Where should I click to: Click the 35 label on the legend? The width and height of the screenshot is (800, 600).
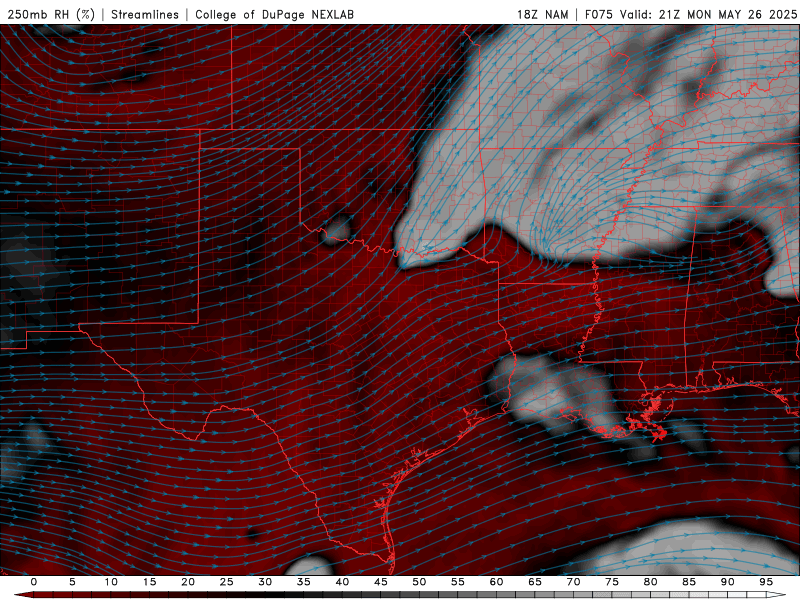(x=304, y=582)
